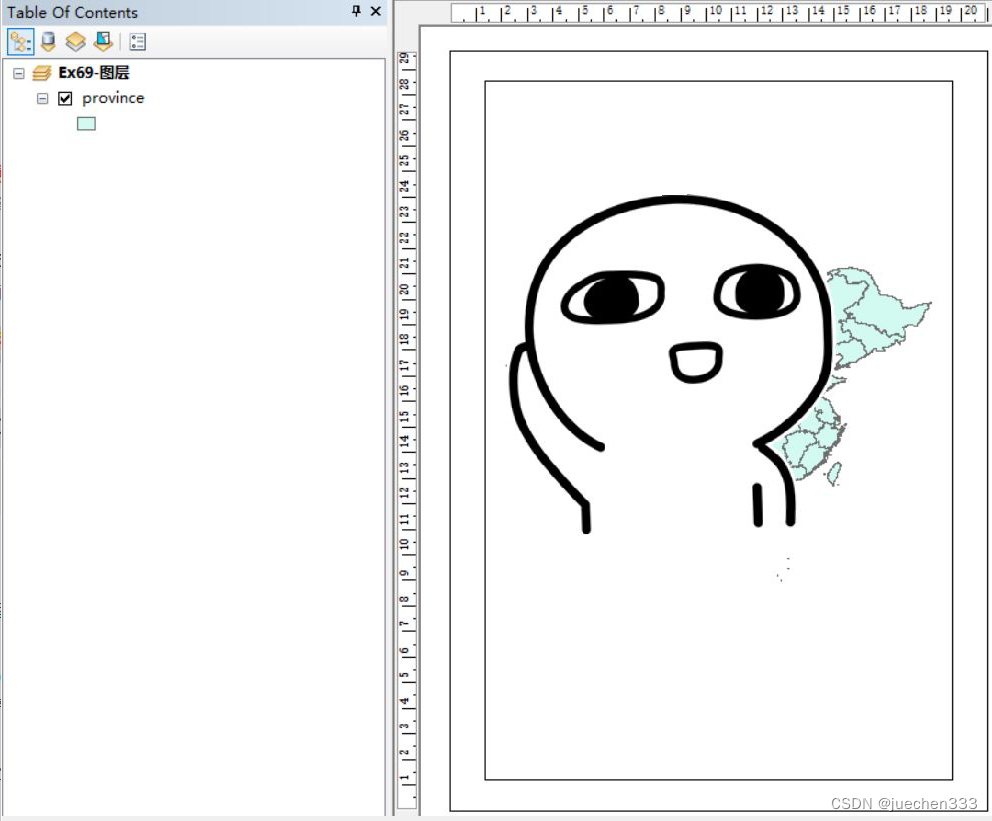Switch to List By Visibility view
This screenshot has width=992, height=821.
click(75, 42)
